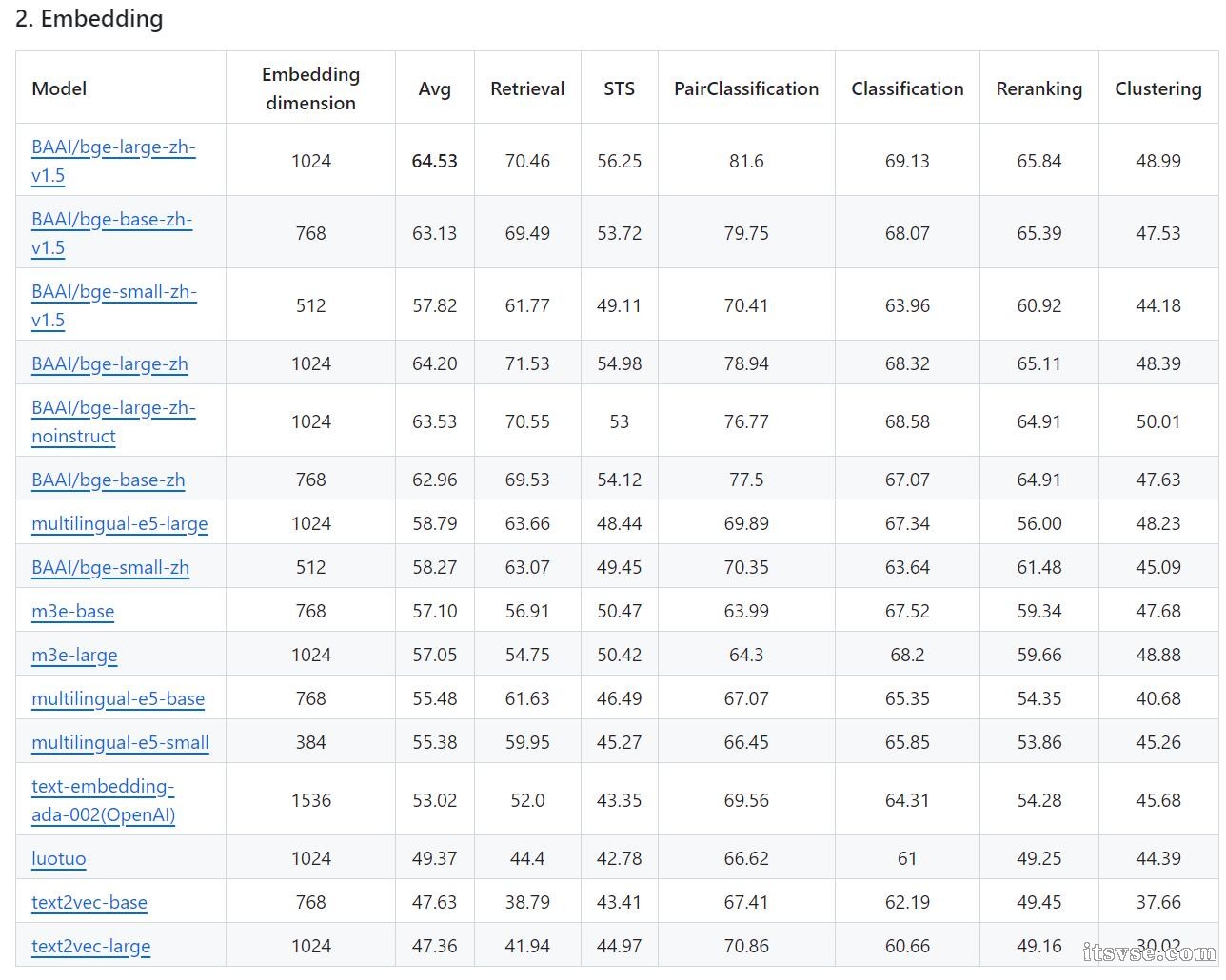Open the text-embedding-ada-002(OpenAI) link
1226x980 pixels.
coord(104,800)
